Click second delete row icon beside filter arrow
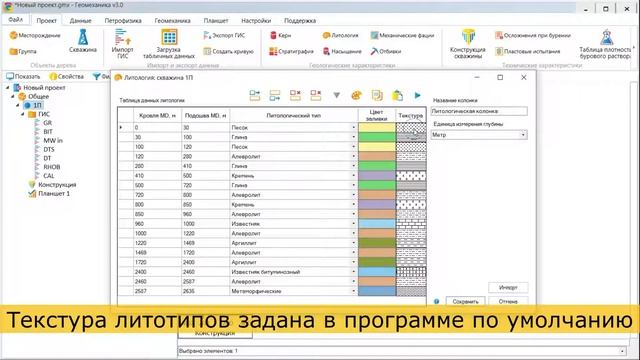This screenshot has height=360, width=640. coord(316,96)
